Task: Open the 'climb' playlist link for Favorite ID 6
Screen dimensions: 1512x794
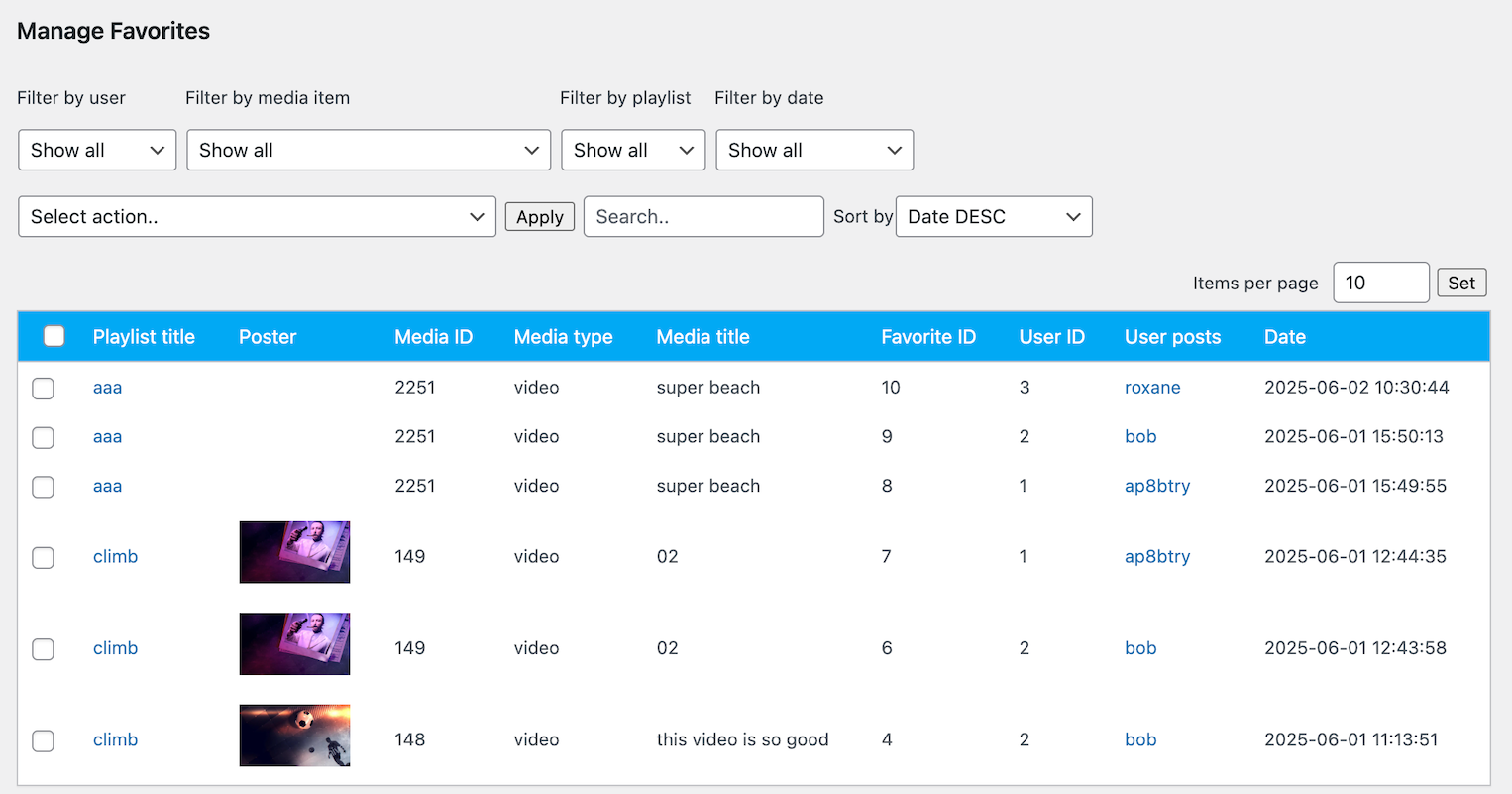Action: (115, 648)
